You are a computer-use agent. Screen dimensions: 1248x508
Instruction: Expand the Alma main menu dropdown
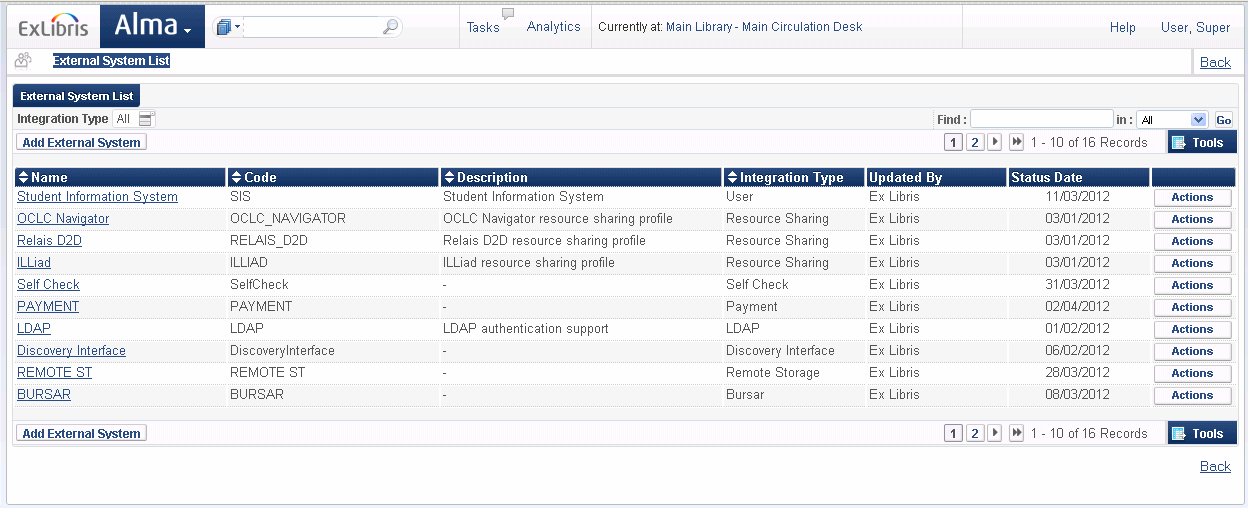pos(152,27)
